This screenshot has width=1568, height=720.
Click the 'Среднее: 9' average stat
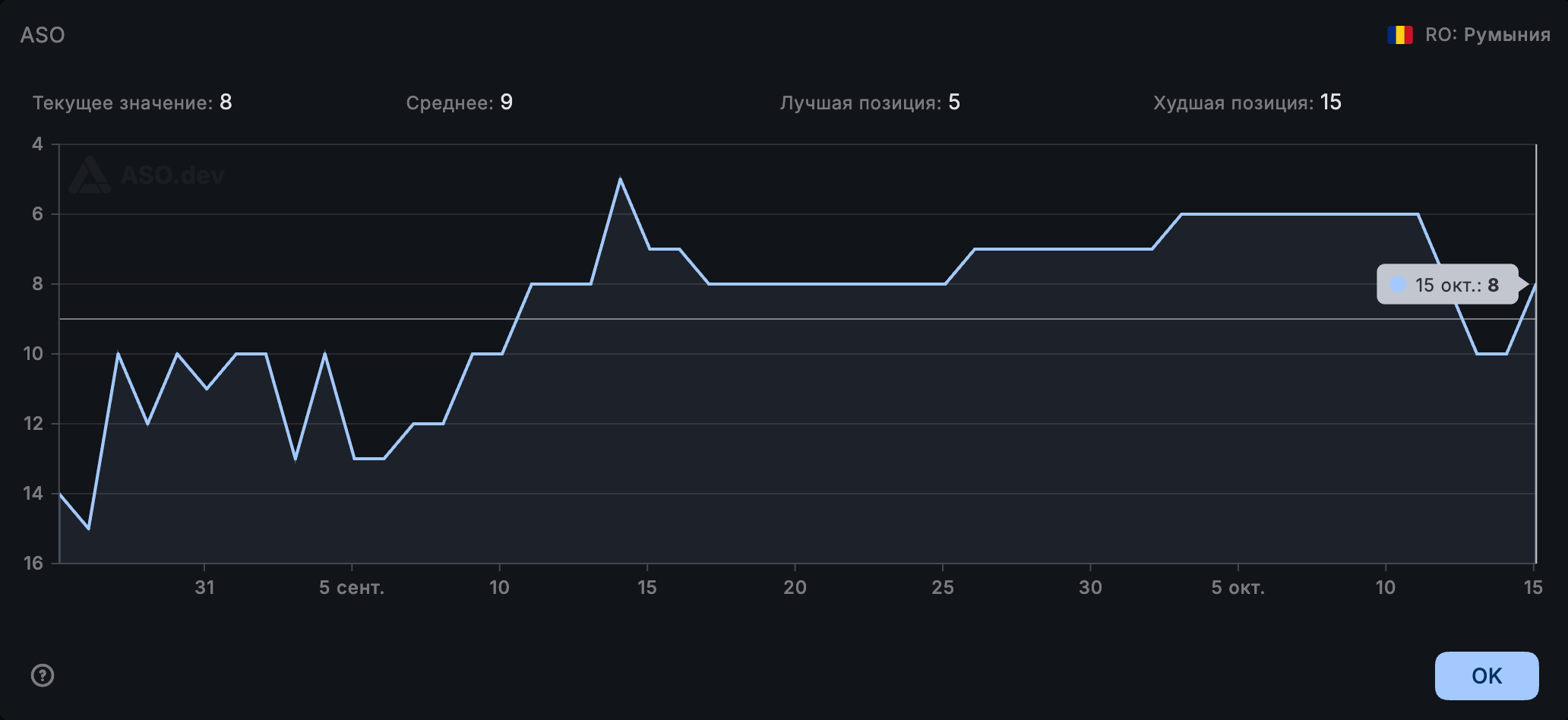[459, 103]
